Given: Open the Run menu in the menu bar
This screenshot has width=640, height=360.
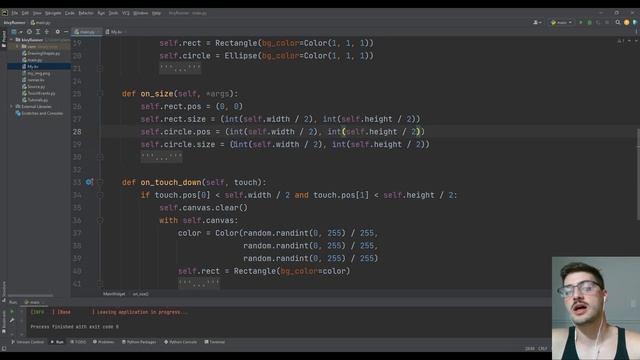Looking at the screenshot, I should pyautogui.click(x=101, y=13).
